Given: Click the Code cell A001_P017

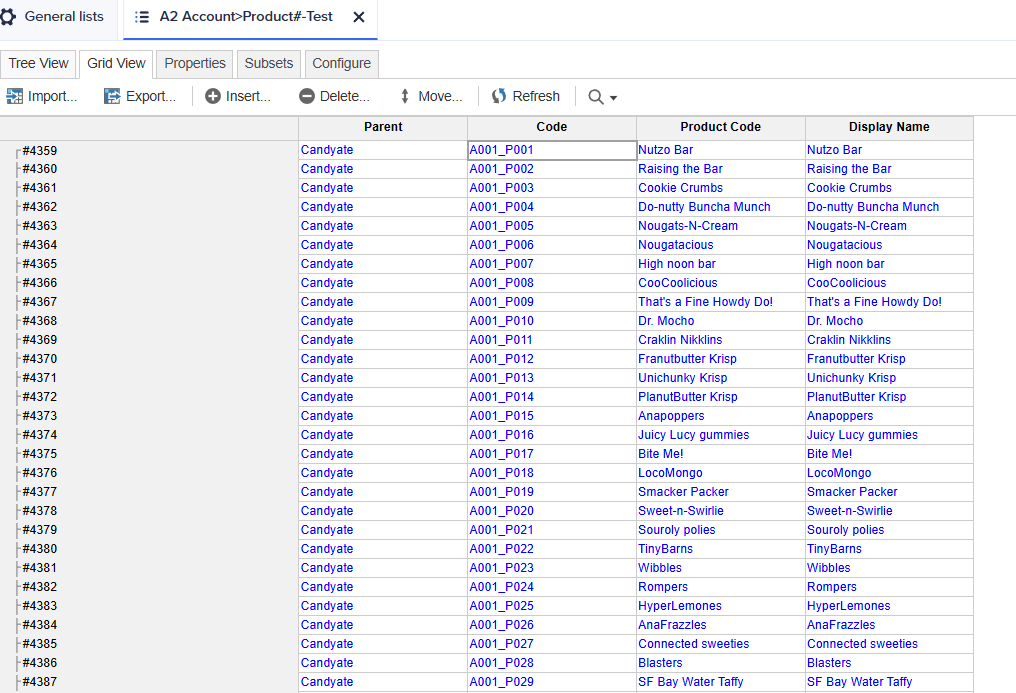Looking at the screenshot, I should [552, 454].
